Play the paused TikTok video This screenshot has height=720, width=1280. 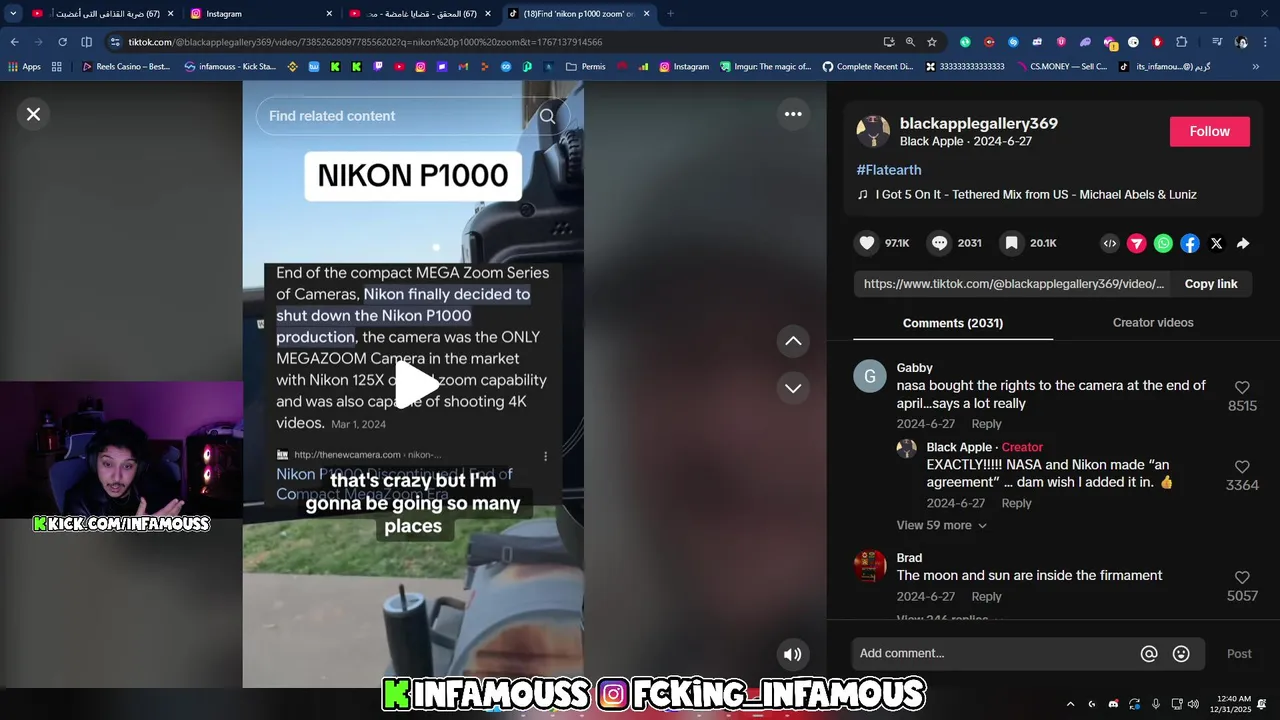click(x=416, y=383)
